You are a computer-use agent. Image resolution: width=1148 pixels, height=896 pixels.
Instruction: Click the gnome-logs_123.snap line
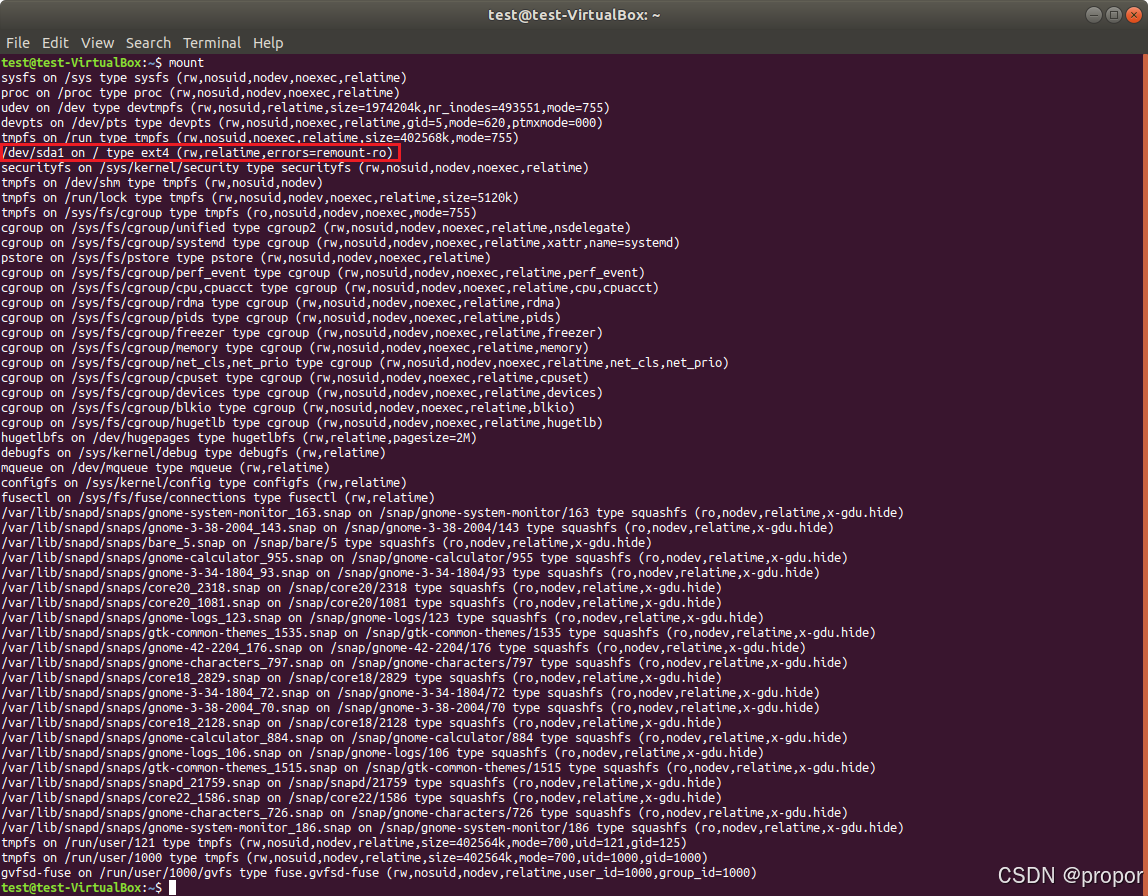(x=382, y=618)
